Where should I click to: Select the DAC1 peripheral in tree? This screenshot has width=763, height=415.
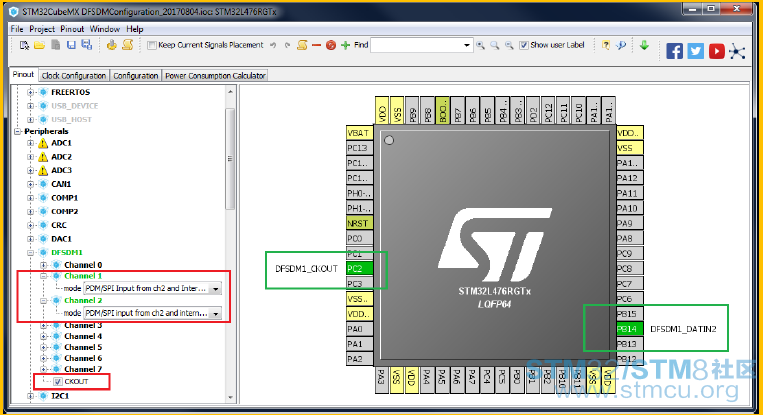(61, 239)
